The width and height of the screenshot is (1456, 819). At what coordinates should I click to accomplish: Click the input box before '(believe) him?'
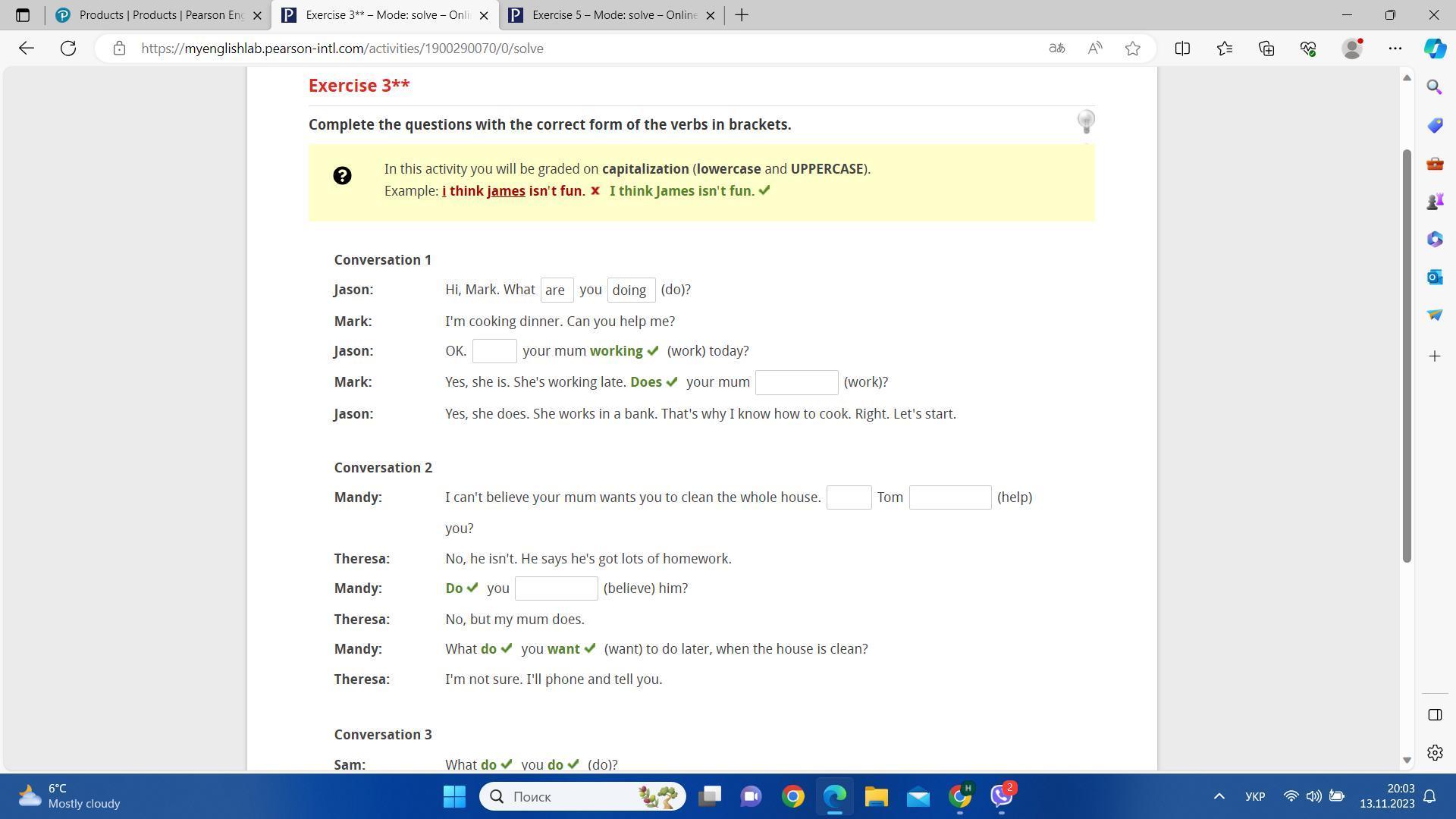pos(556,588)
